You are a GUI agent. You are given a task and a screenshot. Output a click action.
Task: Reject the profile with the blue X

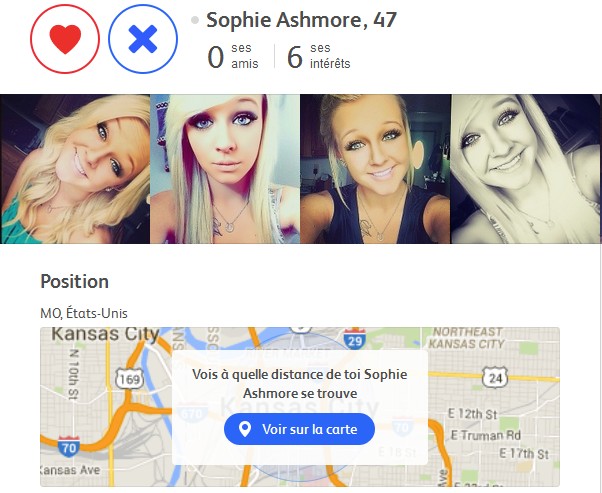pyautogui.click(x=143, y=39)
